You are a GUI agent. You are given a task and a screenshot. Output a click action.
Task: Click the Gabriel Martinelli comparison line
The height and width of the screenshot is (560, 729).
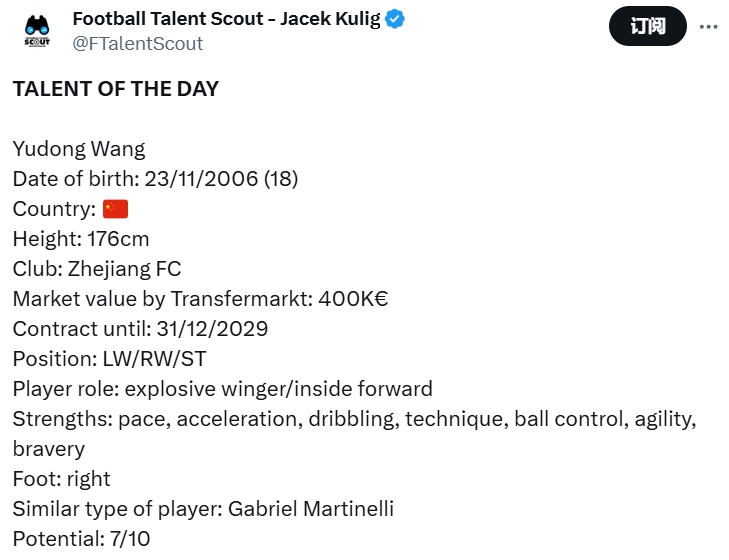203,509
